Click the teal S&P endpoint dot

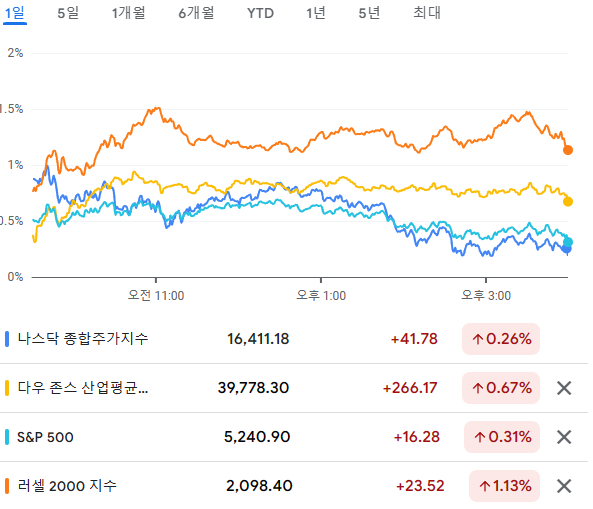pos(567,242)
